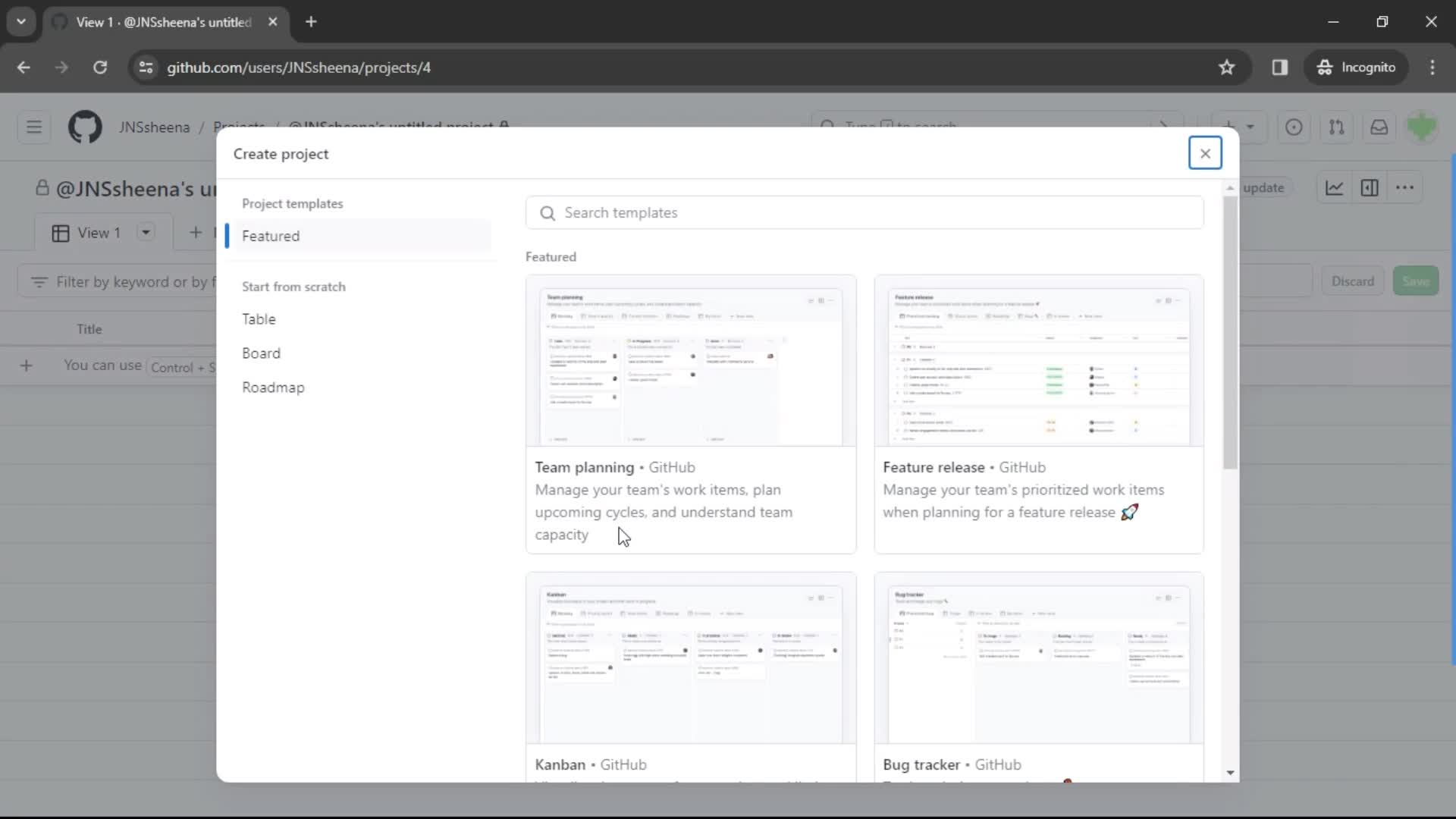The height and width of the screenshot is (819, 1456).
Task: Open the Kanban template thumbnail
Action: tap(691, 658)
